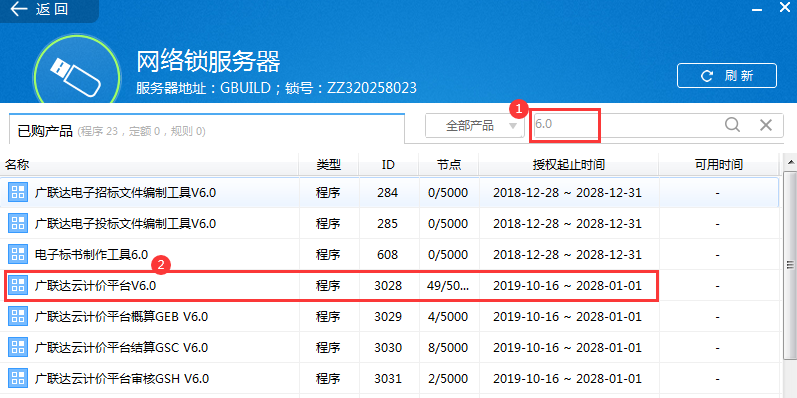Select the 广联达云计价平台V6.0 name

pyautogui.click(x=95, y=286)
